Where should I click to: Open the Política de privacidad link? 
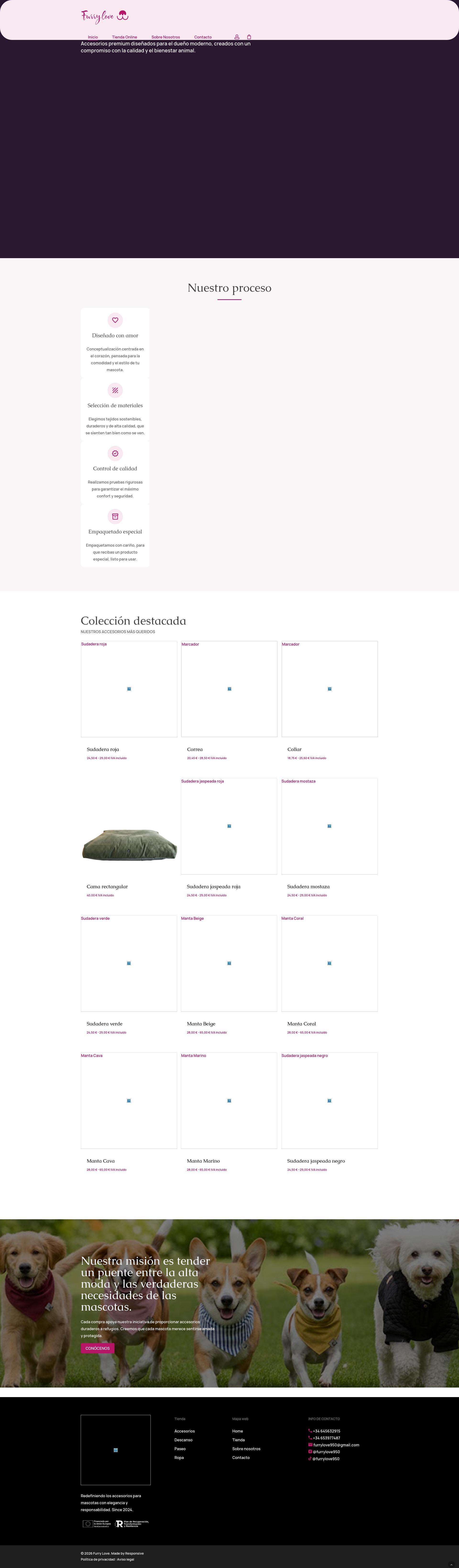pos(97,1559)
